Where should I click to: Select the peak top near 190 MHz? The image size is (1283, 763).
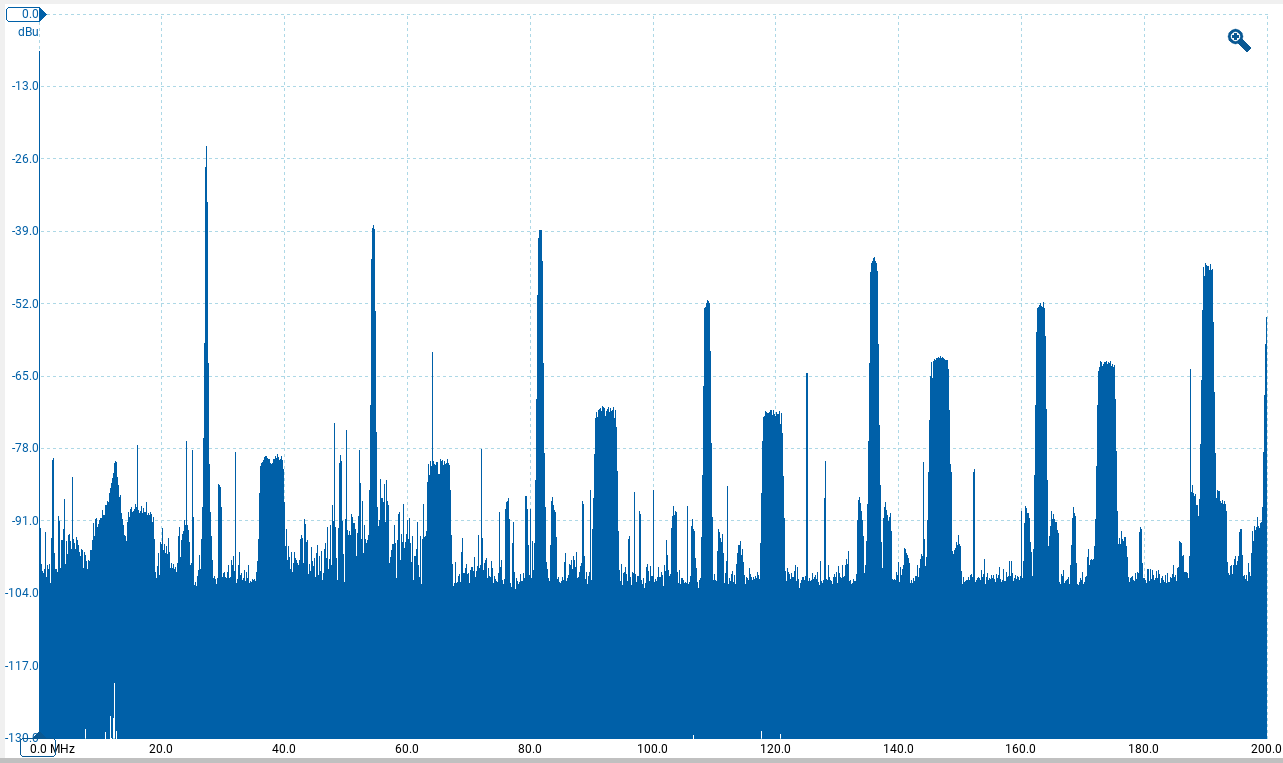pyautogui.click(x=1208, y=267)
